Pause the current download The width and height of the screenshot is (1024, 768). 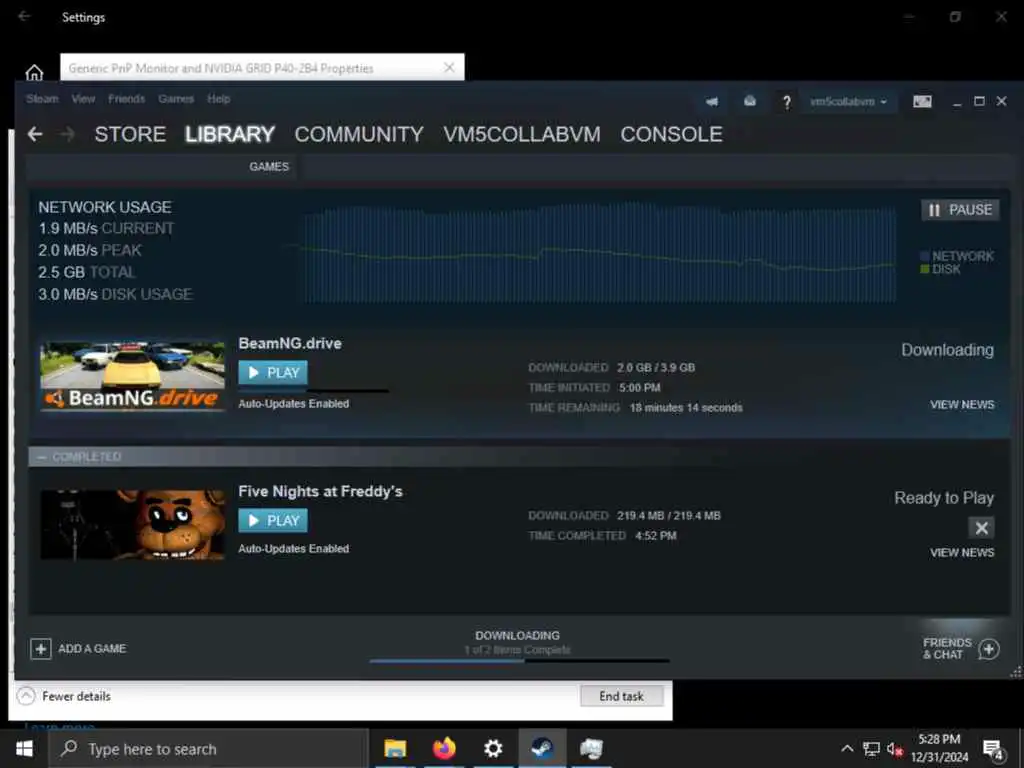click(x=960, y=210)
